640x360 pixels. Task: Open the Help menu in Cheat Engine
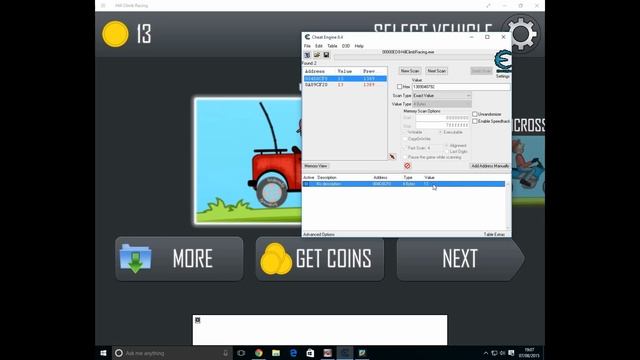click(x=359, y=46)
